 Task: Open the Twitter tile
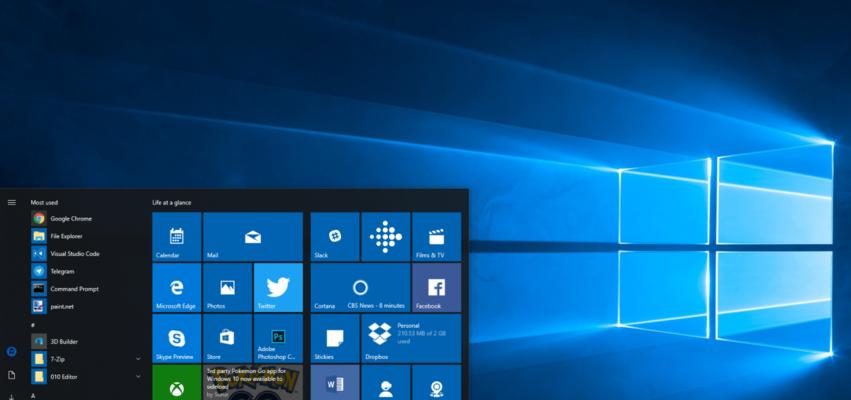tap(278, 288)
